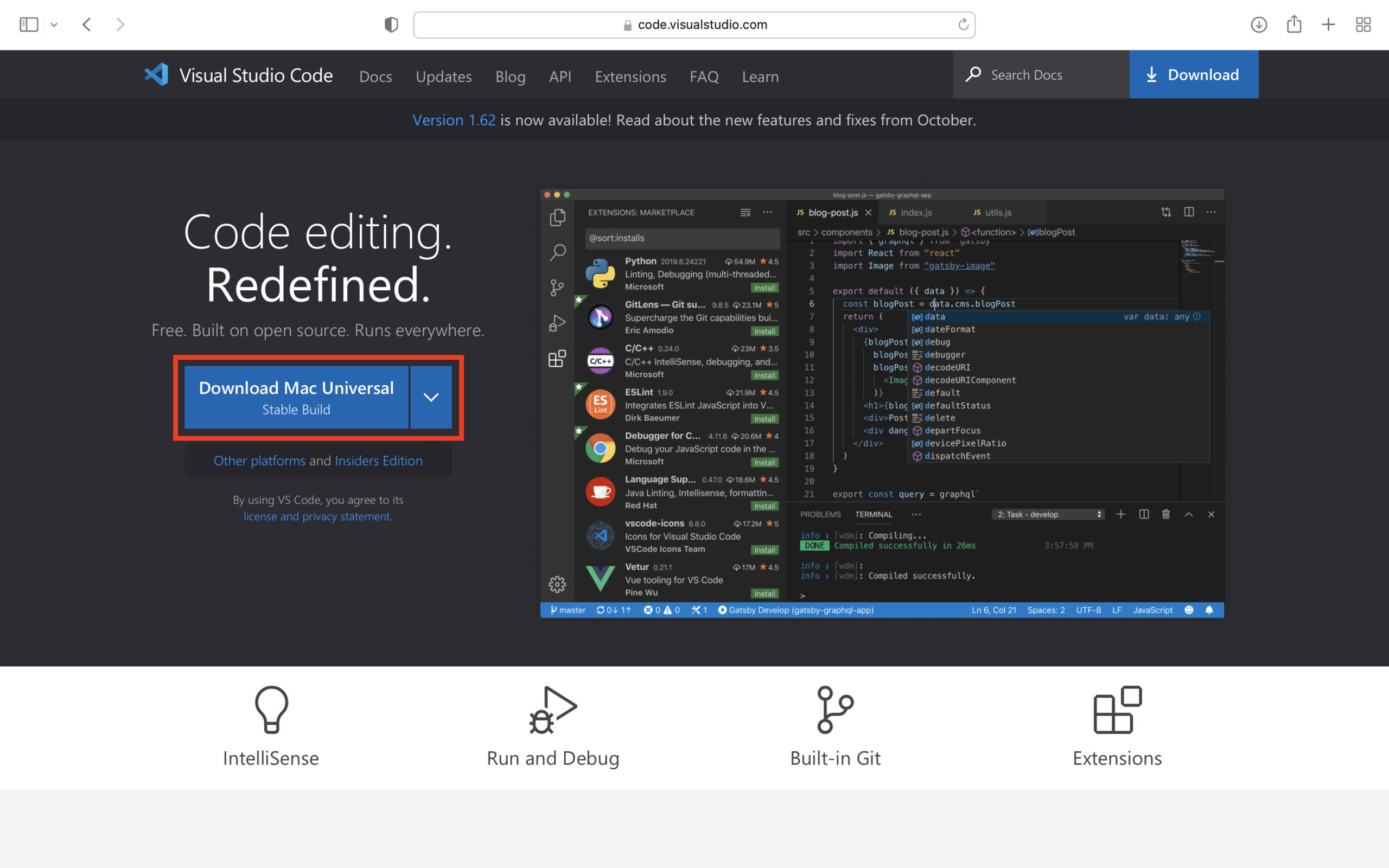Open the FAQ nav item
This screenshot has height=868, width=1389.
coord(704,76)
